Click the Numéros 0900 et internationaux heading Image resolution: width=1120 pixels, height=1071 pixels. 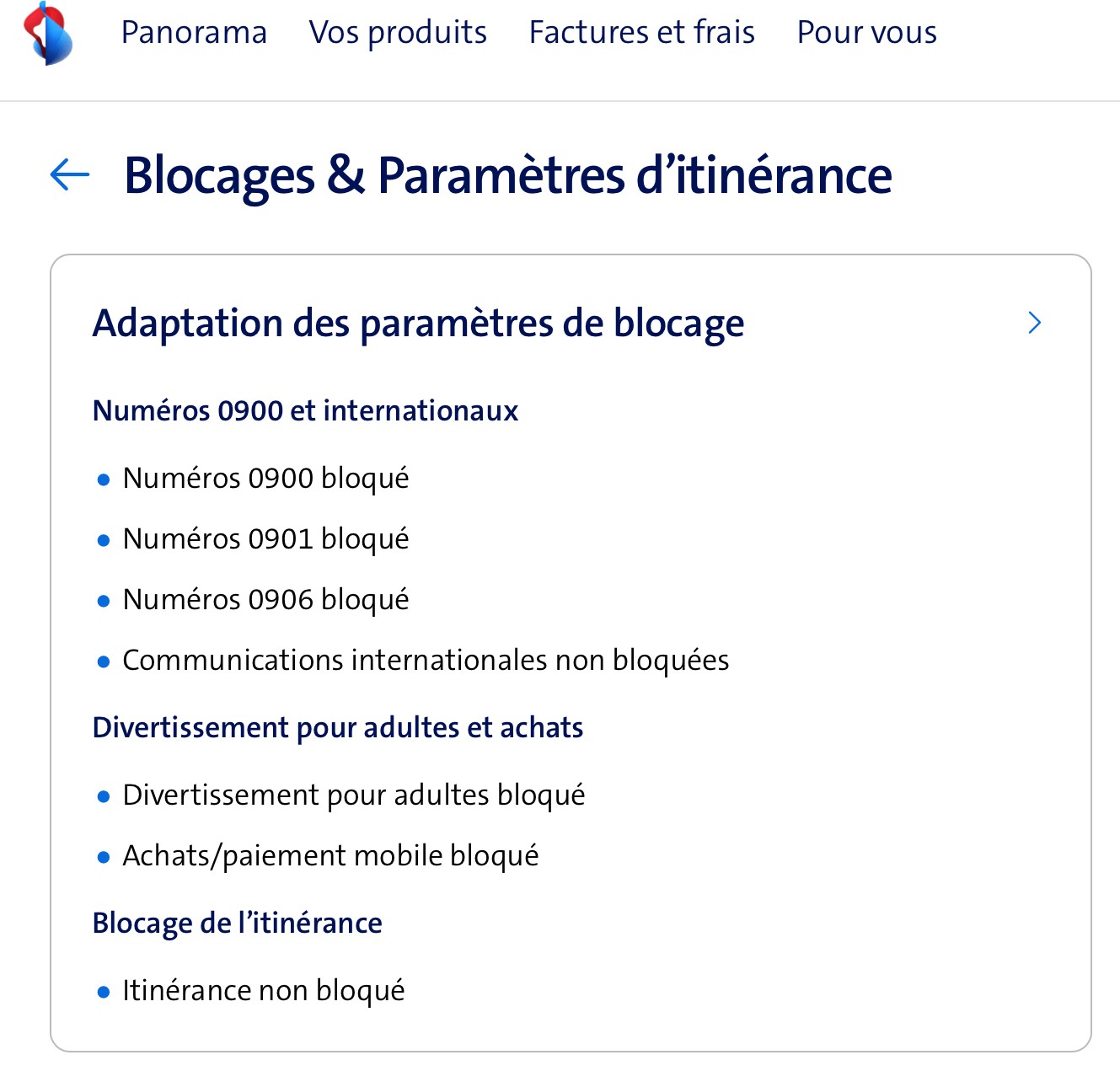[305, 411]
